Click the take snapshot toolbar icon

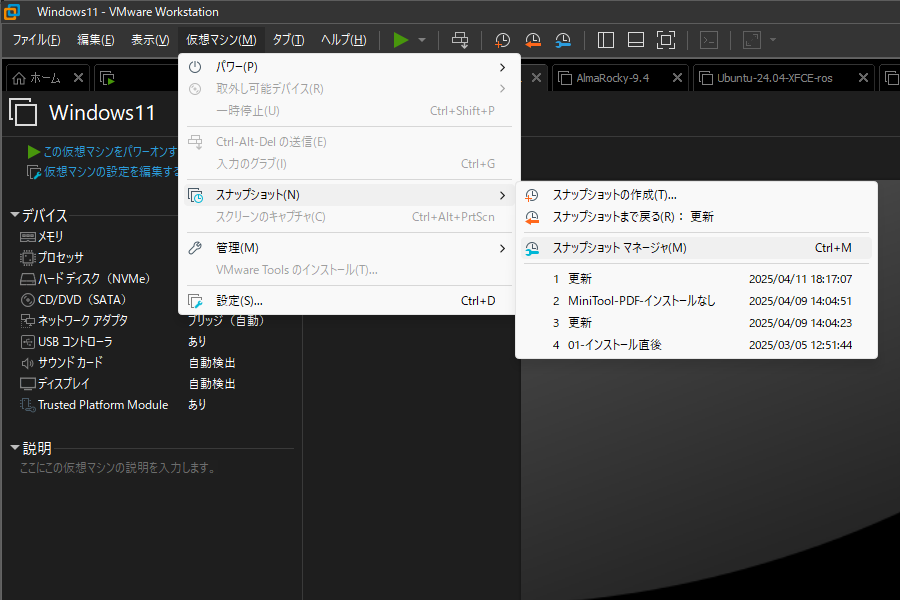tap(502, 40)
